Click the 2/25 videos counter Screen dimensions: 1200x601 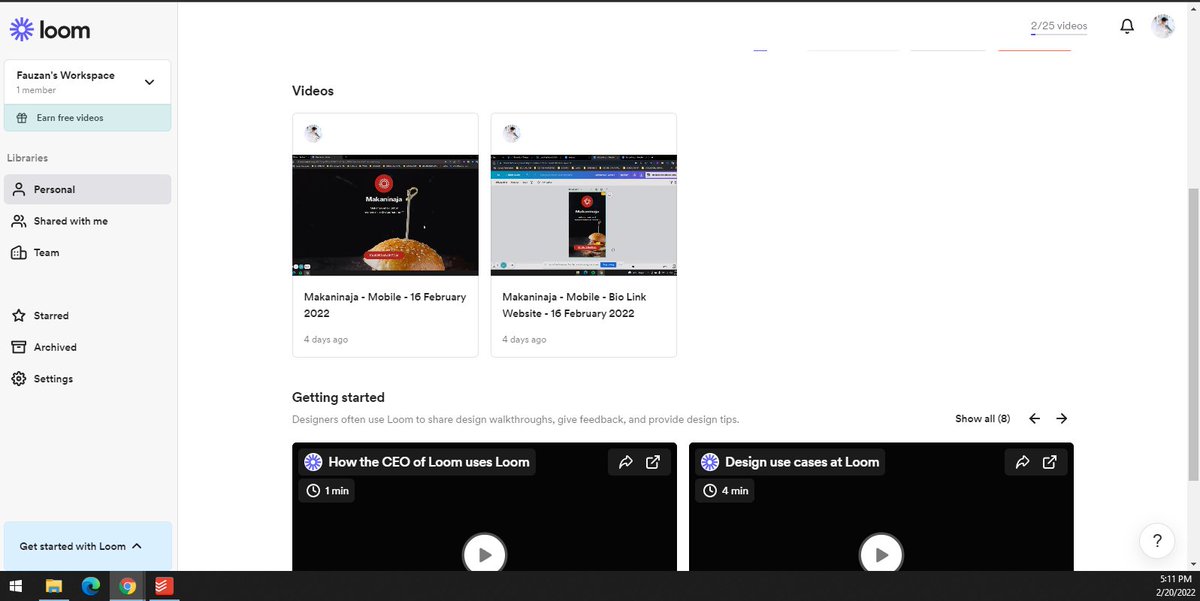(x=1059, y=27)
